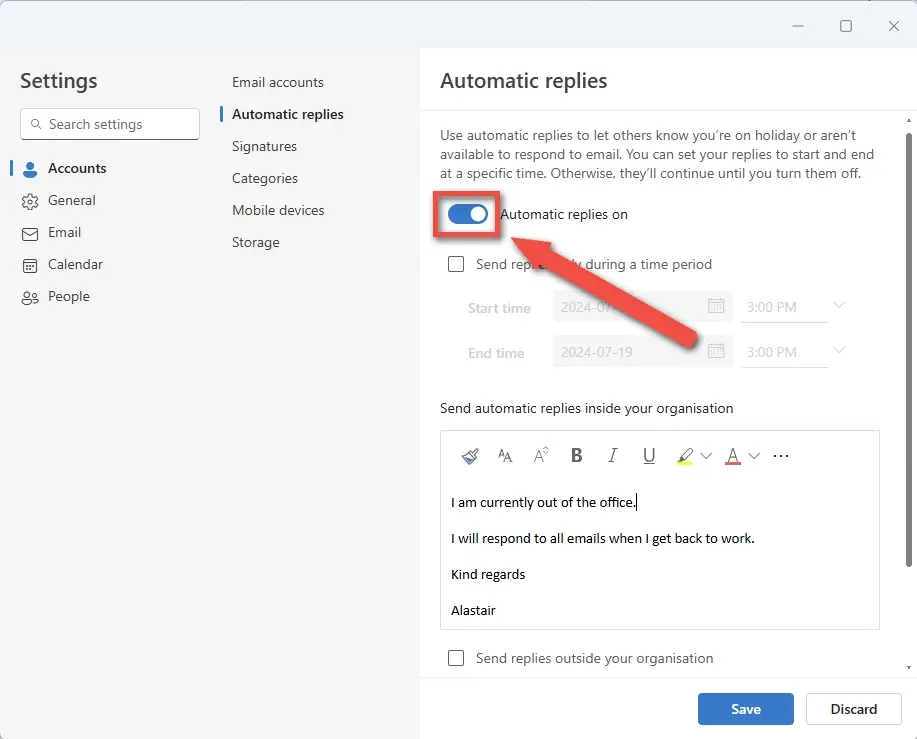Open the font size icon

tap(505, 456)
